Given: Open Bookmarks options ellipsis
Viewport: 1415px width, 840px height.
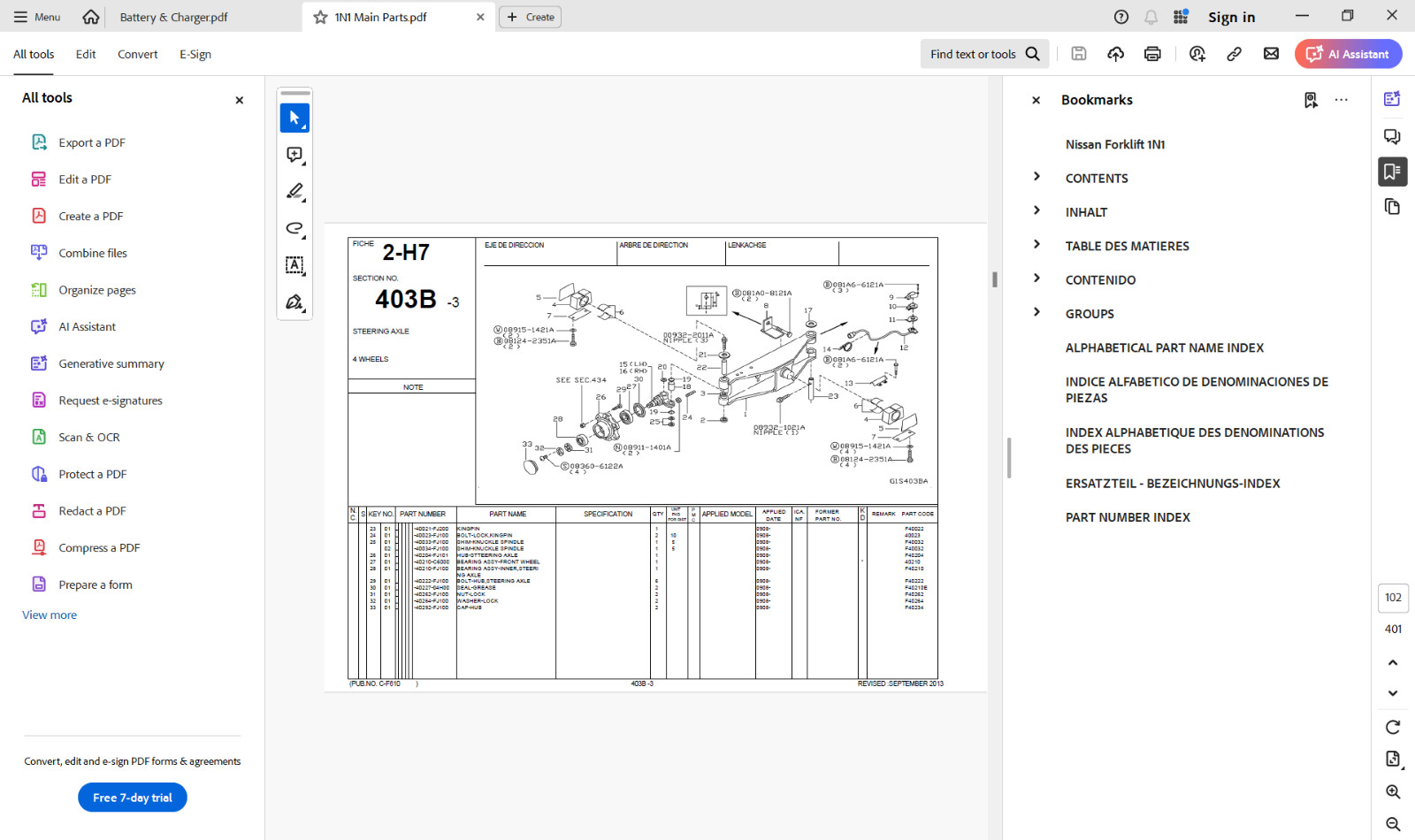Looking at the screenshot, I should (1342, 100).
